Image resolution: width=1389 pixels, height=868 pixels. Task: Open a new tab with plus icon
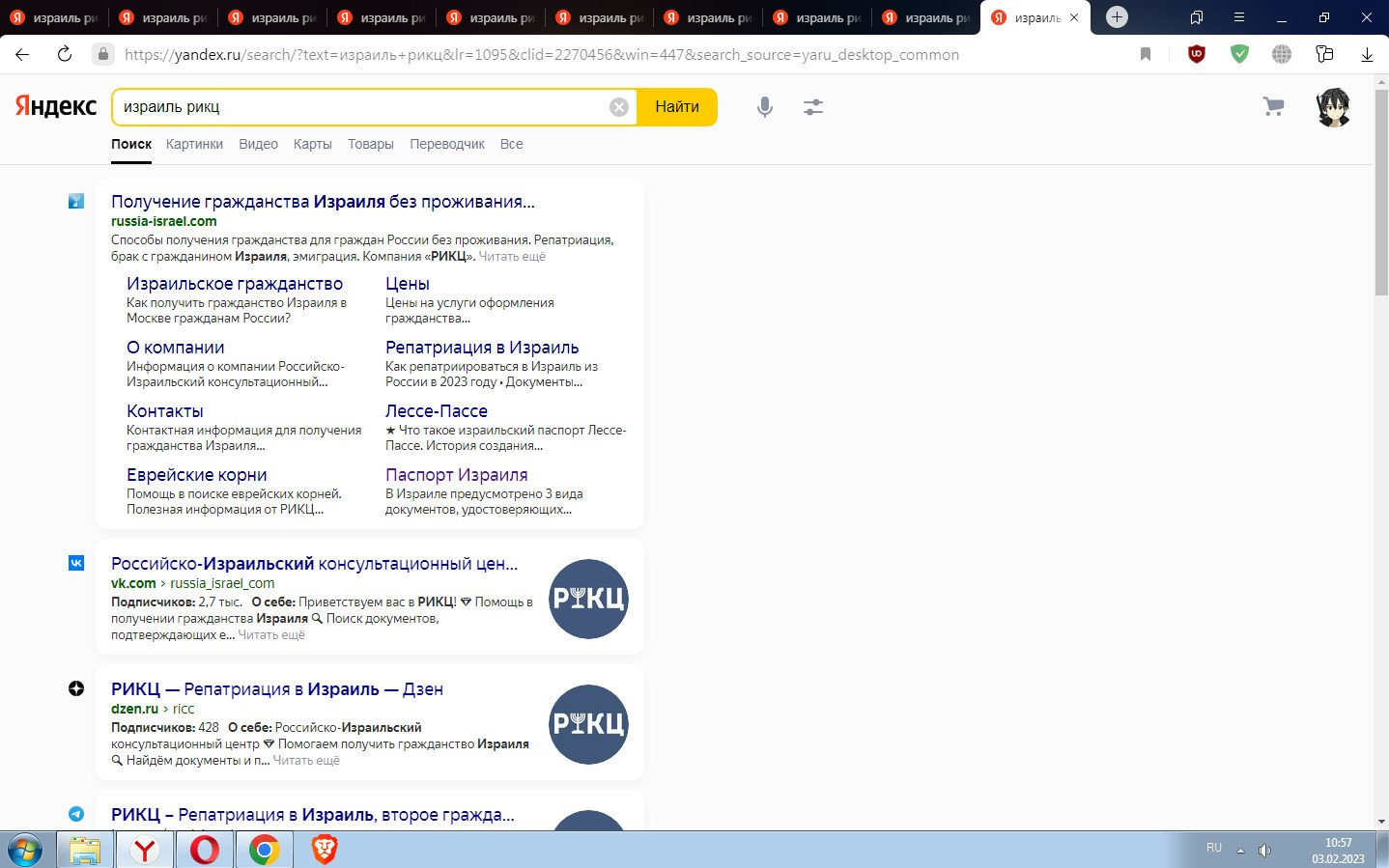pos(1117,16)
